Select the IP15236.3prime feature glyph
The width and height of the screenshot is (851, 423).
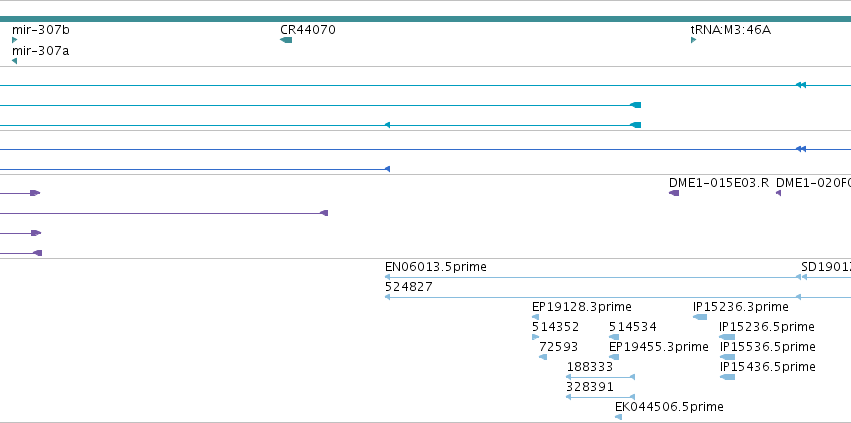point(700,317)
